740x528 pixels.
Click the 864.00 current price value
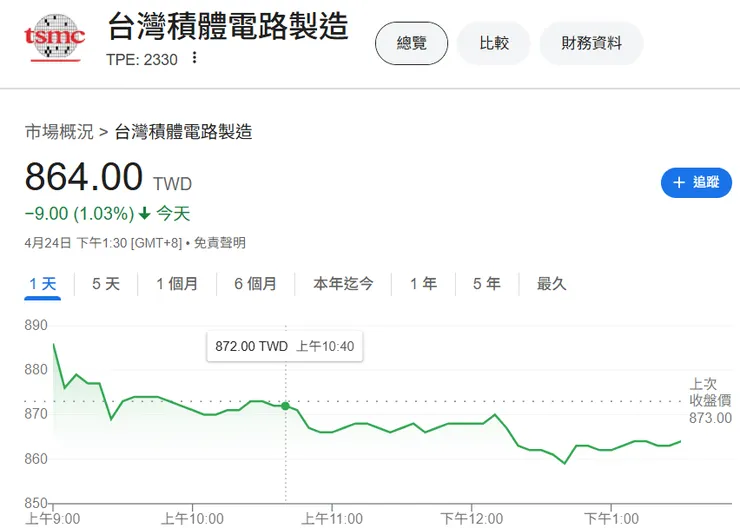click(84, 177)
